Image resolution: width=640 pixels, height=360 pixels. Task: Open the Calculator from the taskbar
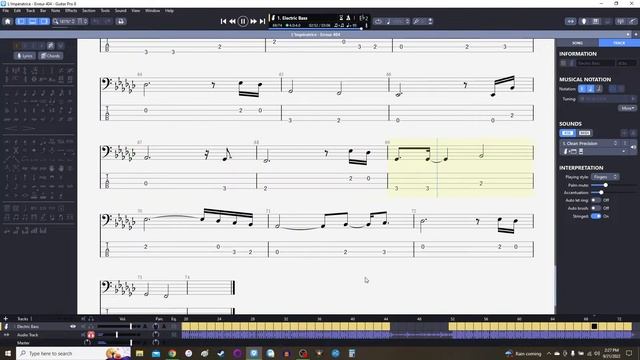(x=352, y=353)
